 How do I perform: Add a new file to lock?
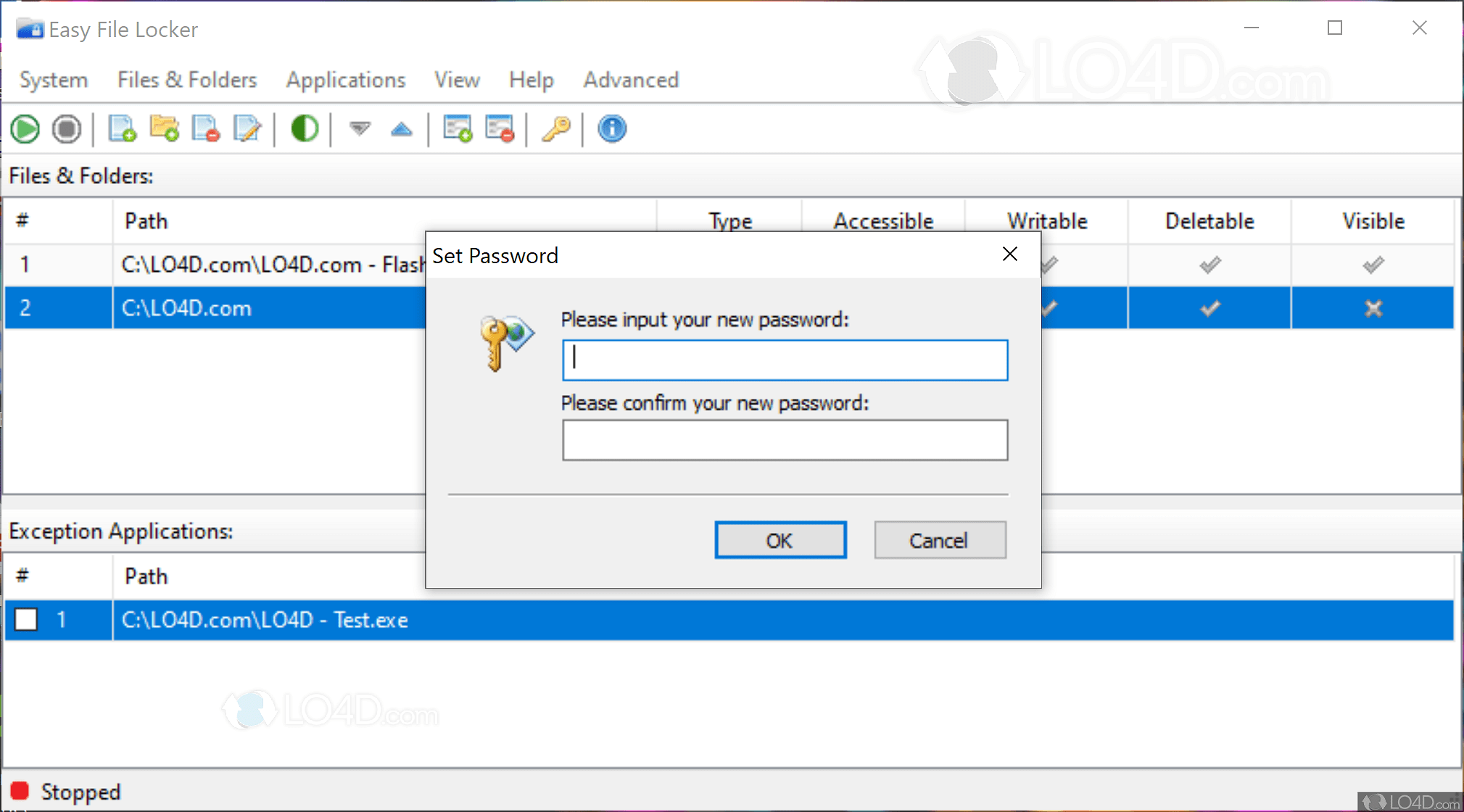[x=122, y=128]
